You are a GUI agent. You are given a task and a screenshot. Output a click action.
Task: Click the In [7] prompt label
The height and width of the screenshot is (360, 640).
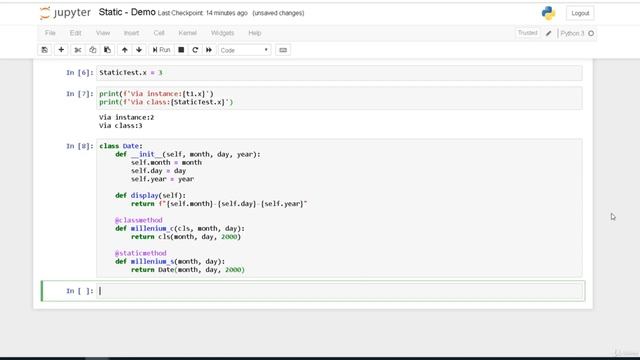point(80,94)
